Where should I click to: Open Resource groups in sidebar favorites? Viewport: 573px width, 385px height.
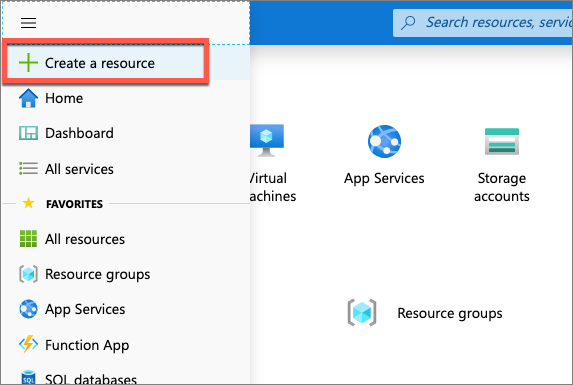[x=98, y=274]
